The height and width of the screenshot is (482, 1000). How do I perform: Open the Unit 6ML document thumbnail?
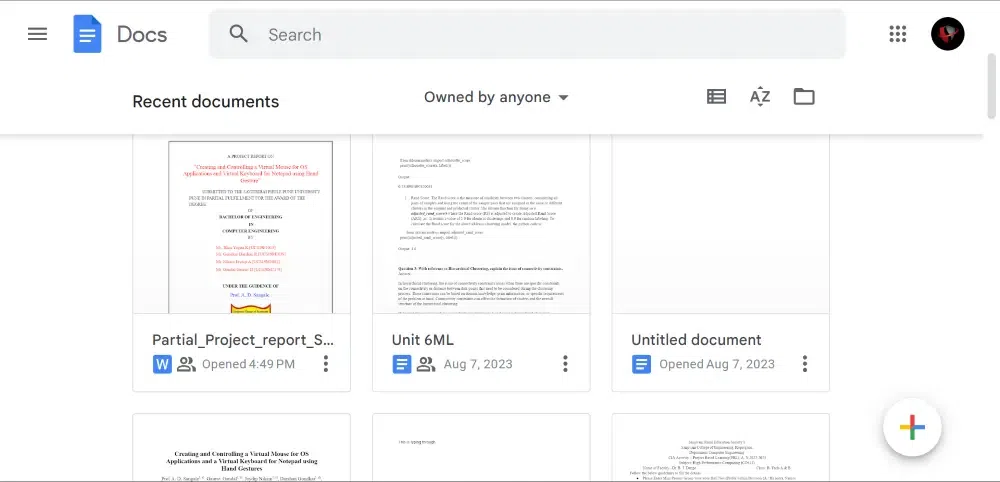[x=482, y=224]
